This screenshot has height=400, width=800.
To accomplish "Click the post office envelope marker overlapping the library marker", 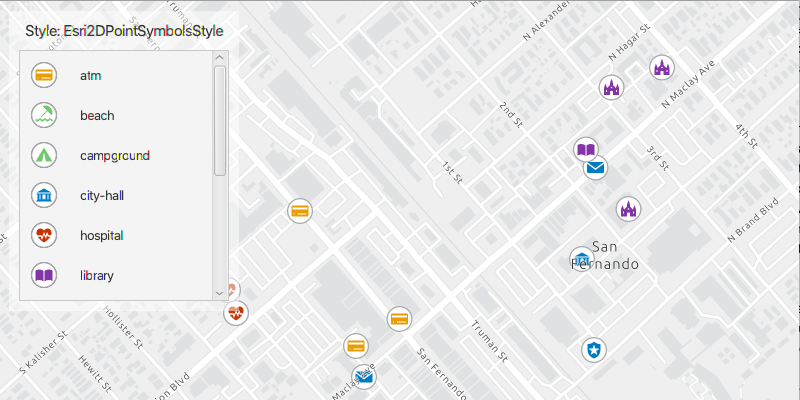I will pyautogui.click(x=595, y=167).
